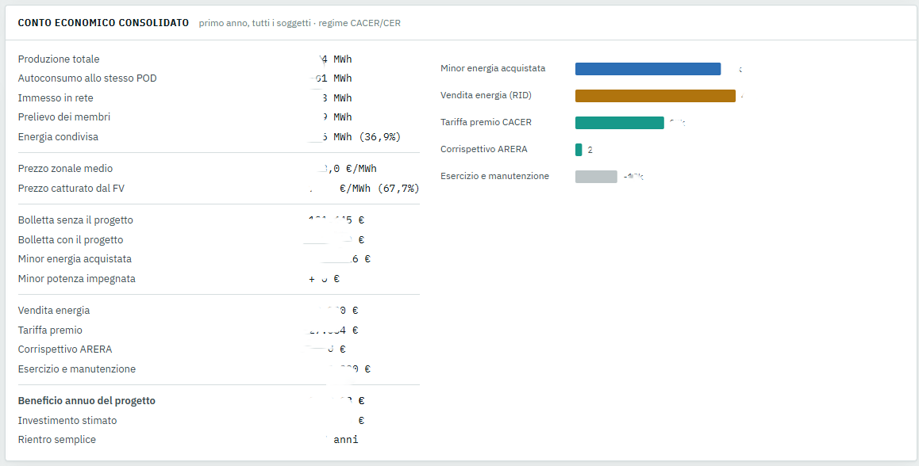Click the Autoconsumo allo stesso POD label

pyautogui.click(x=87, y=79)
